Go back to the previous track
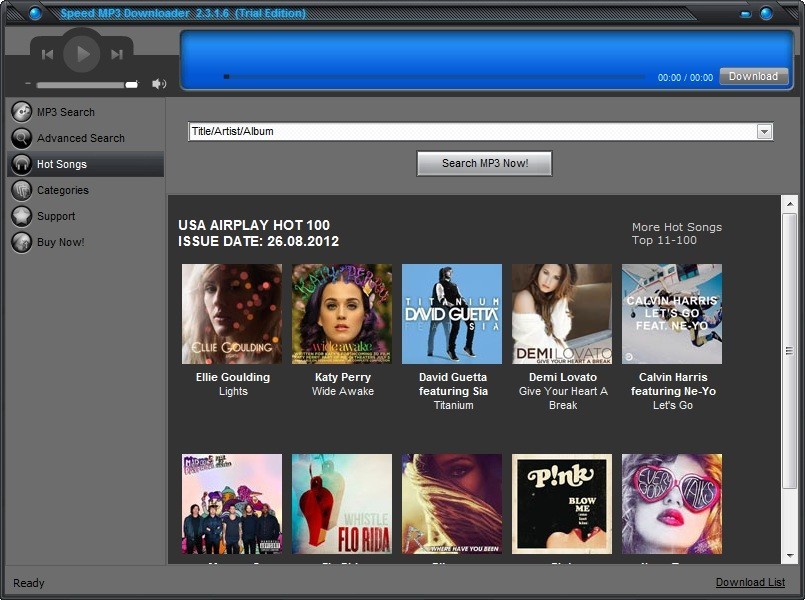Screen dimensions: 805x600 coord(48,54)
